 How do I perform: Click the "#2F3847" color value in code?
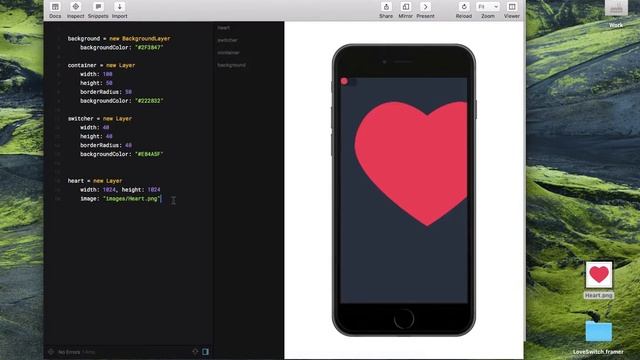tap(149, 48)
